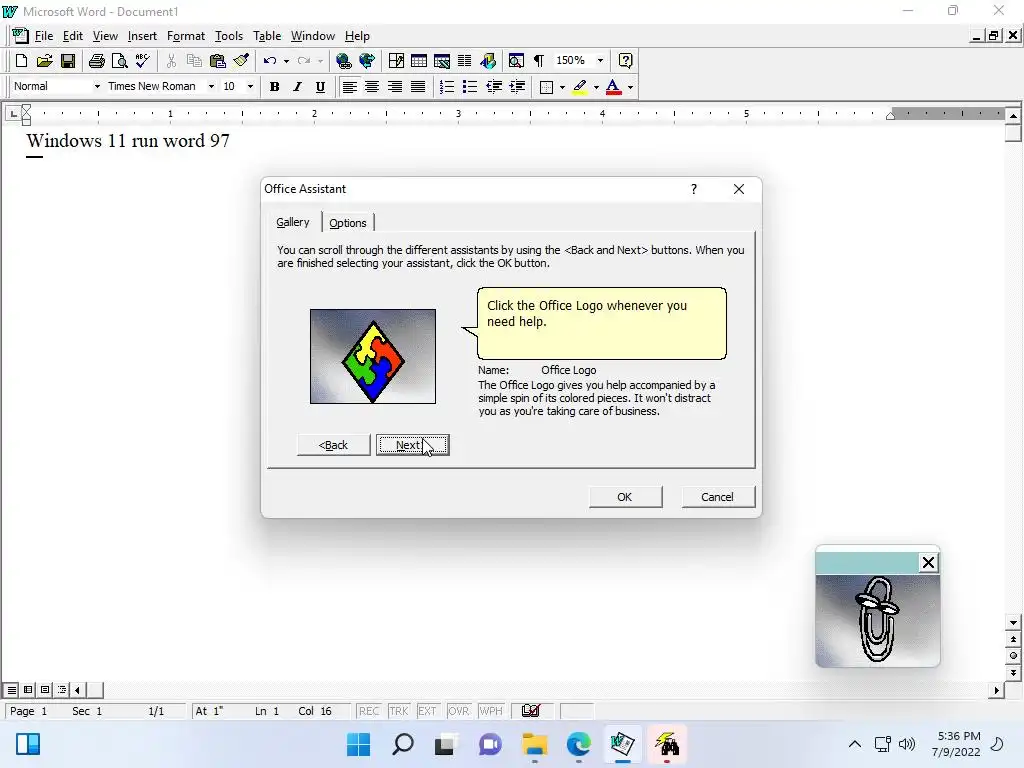Viewport: 1024px width, 768px height.
Task: Insert a table
Action: tap(419, 61)
